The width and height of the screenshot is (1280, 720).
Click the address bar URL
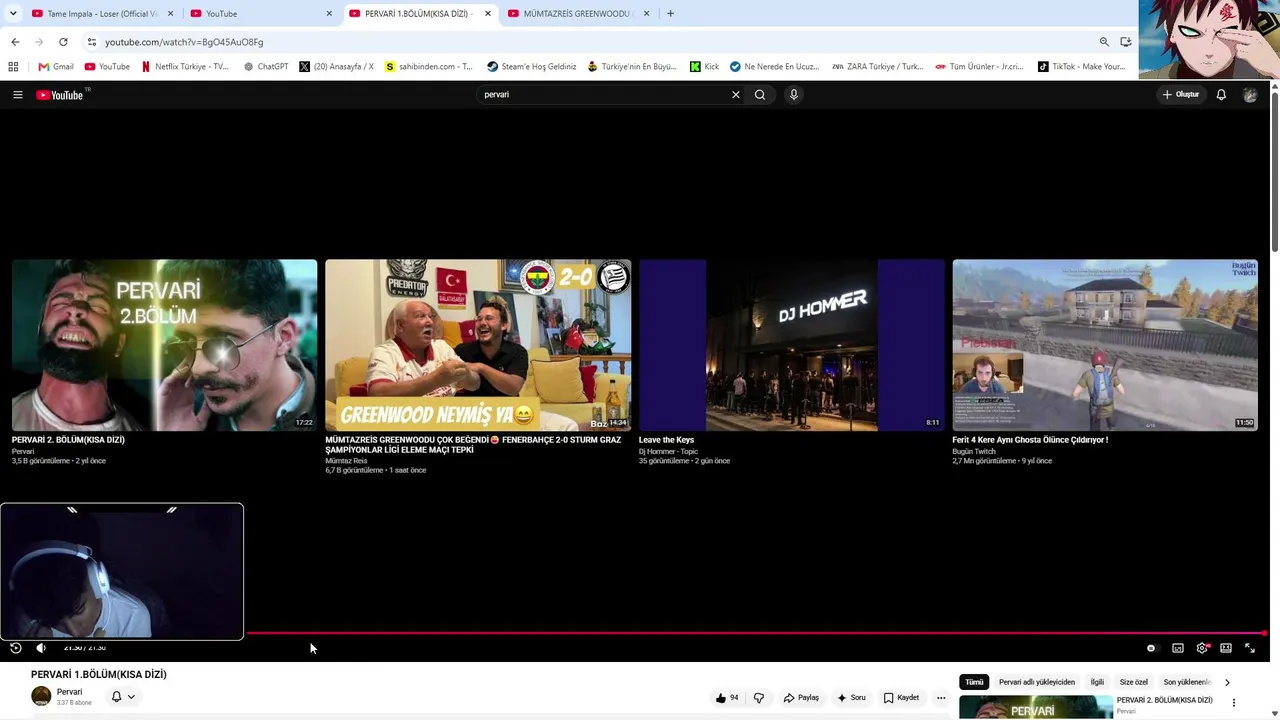[184, 42]
